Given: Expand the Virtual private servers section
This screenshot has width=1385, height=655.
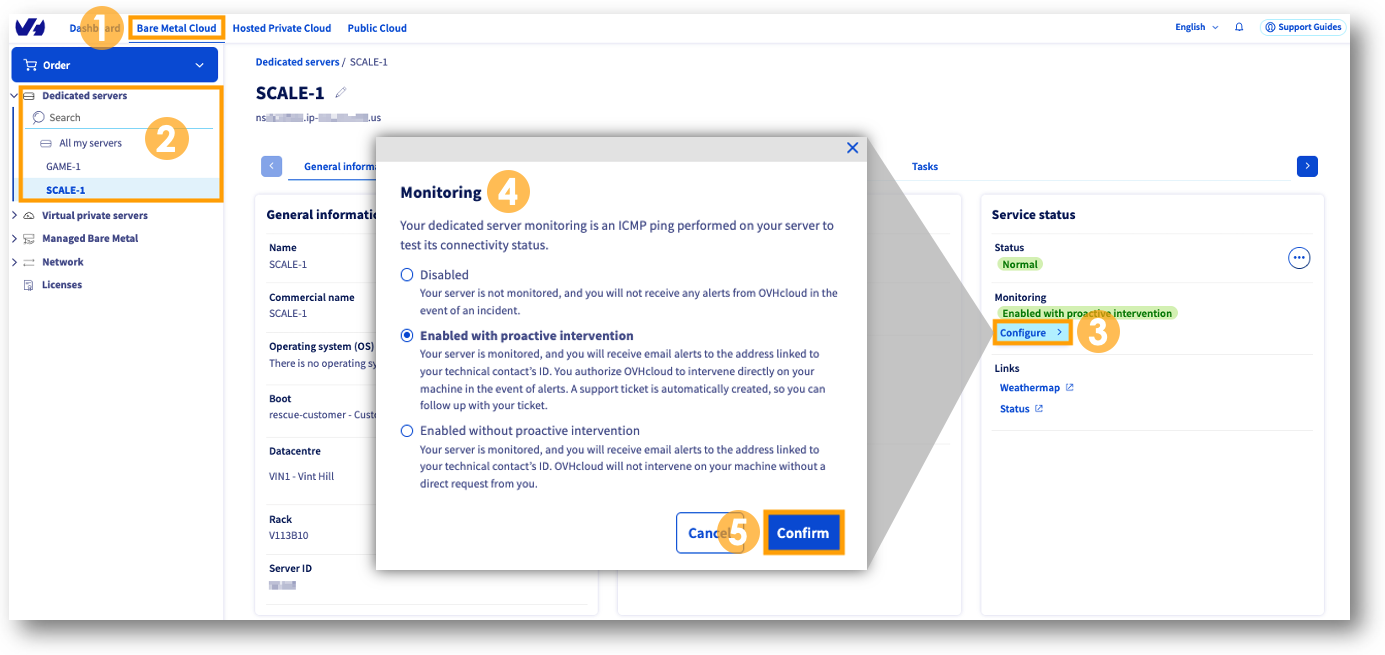Looking at the screenshot, I should (x=15, y=215).
